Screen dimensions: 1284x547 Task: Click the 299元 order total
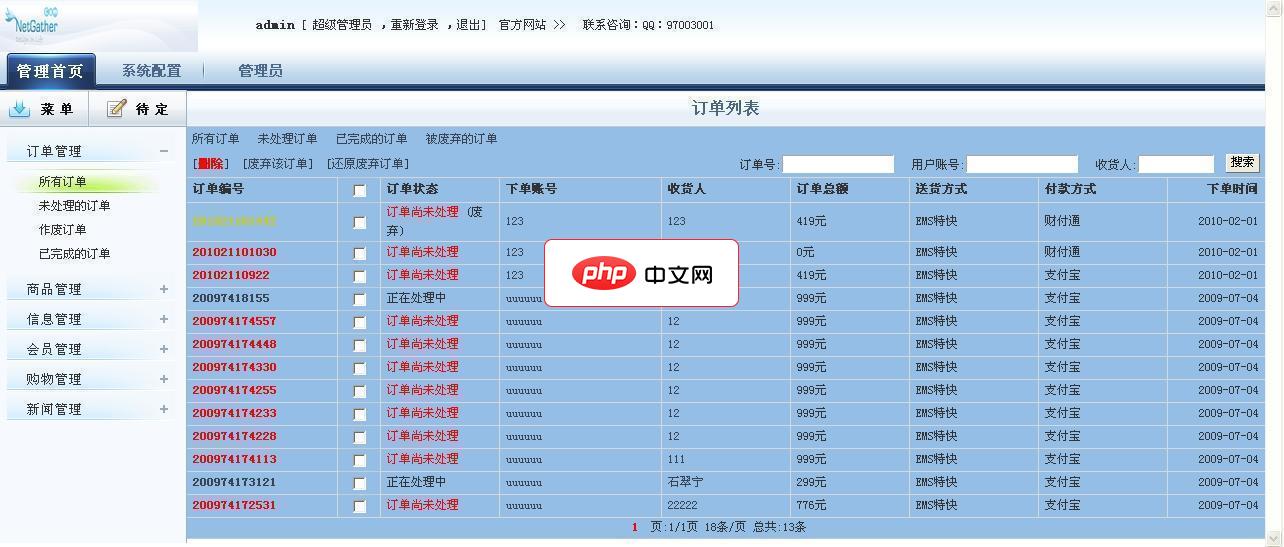tap(811, 482)
